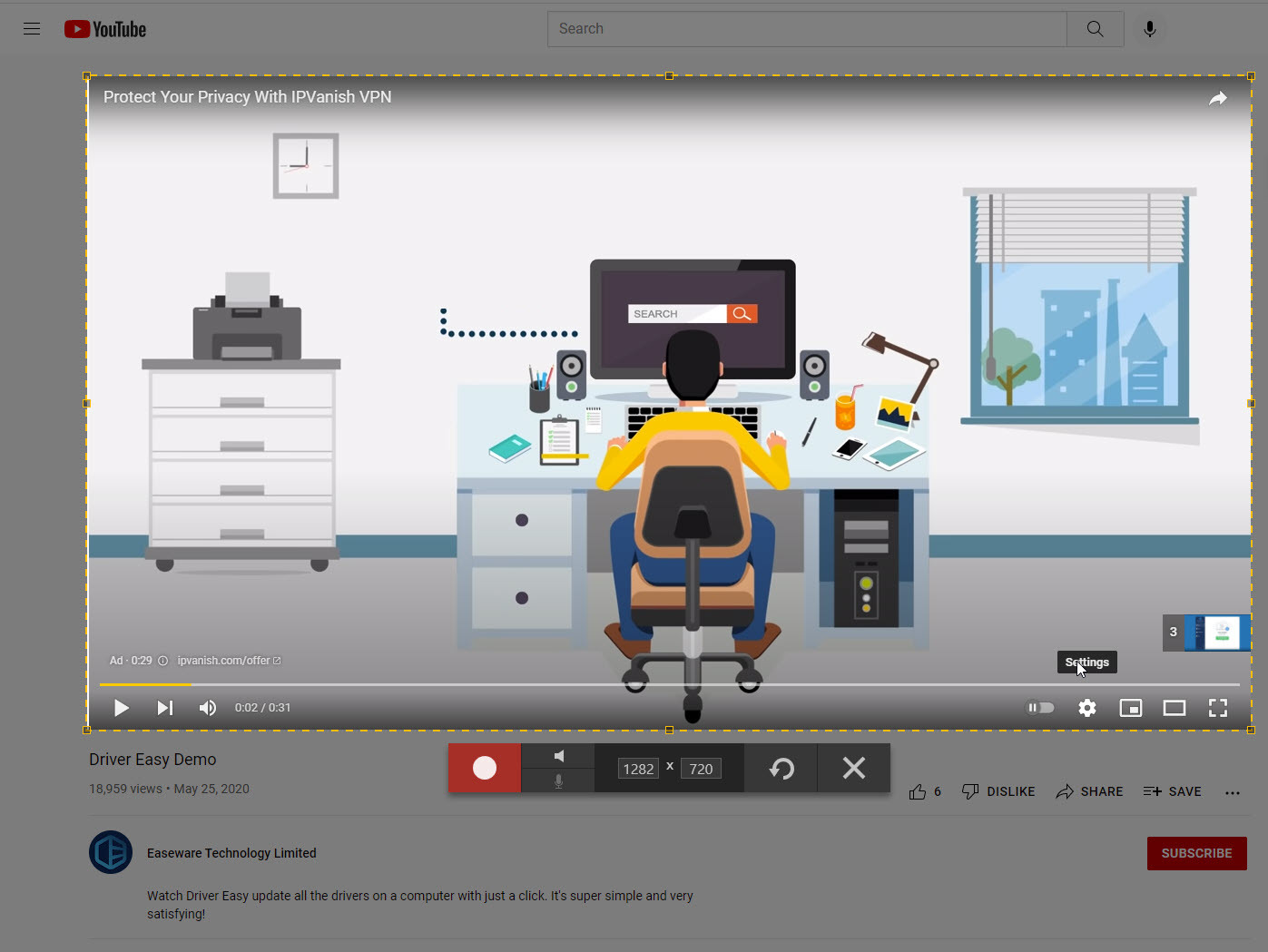
Task: Save the video to a playlist
Action: tap(1173, 791)
